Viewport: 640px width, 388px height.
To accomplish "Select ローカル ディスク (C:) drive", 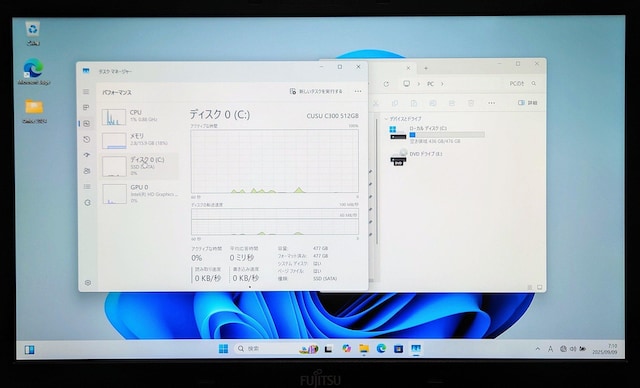I will coord(437,134).
